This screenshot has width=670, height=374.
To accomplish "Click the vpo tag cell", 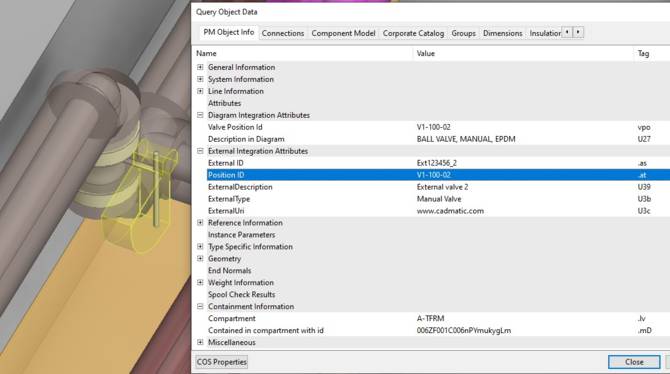I will coord(644,127).
